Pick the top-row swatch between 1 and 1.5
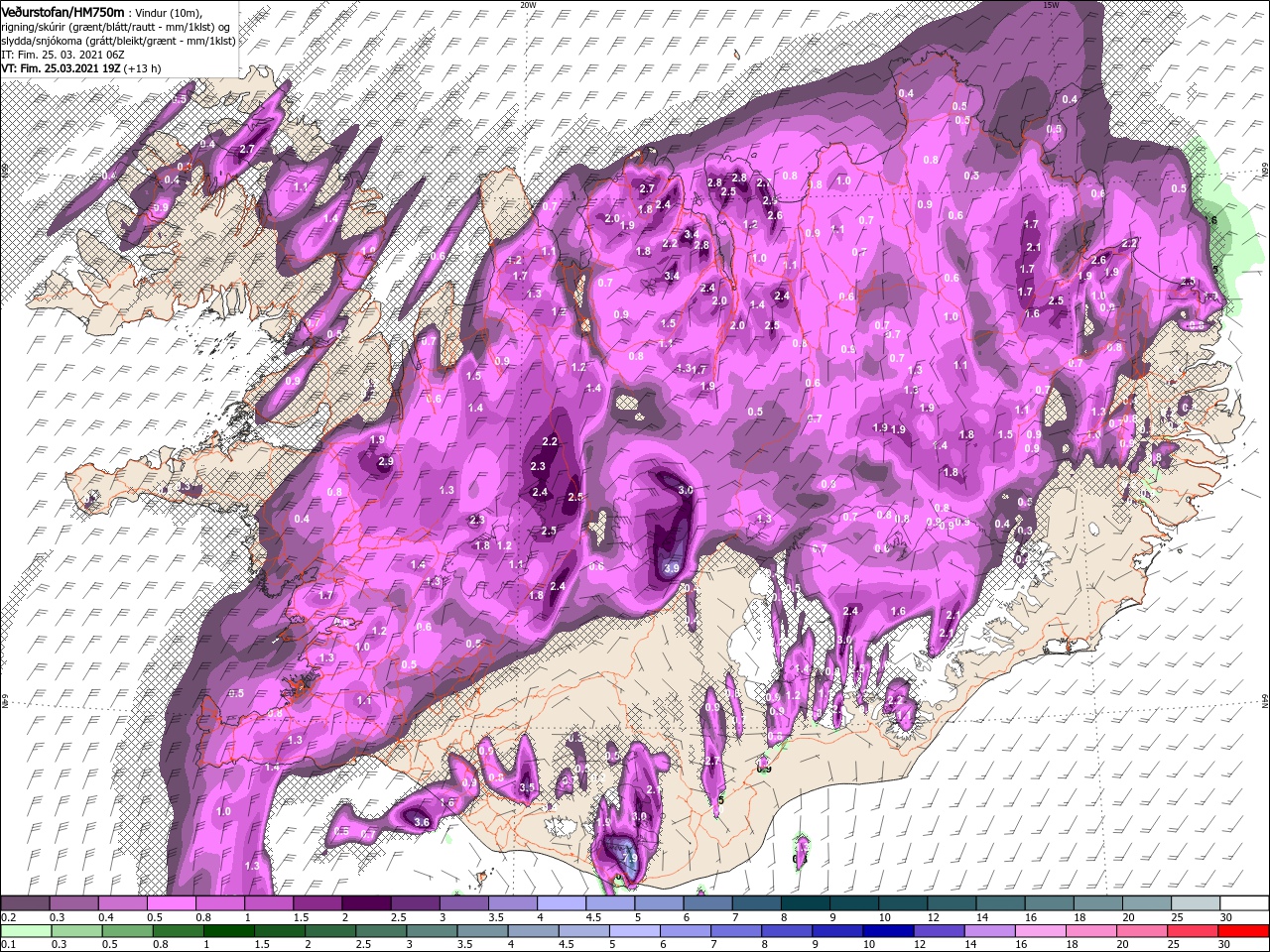The width and height of the screenshot is (1270, 952). click(269, 903)
